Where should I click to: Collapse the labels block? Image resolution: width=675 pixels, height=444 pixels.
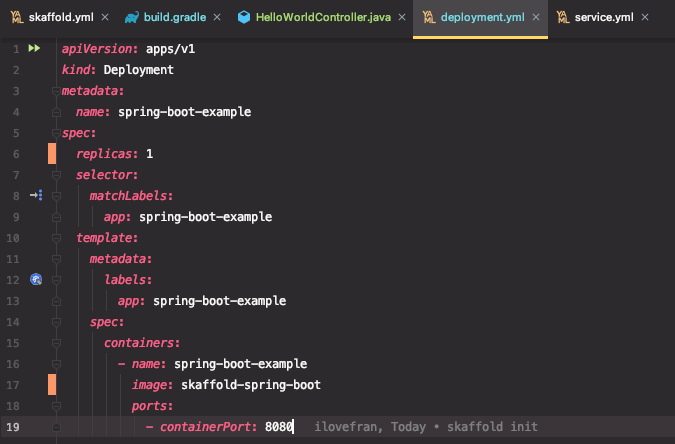[x=56, y=280]
